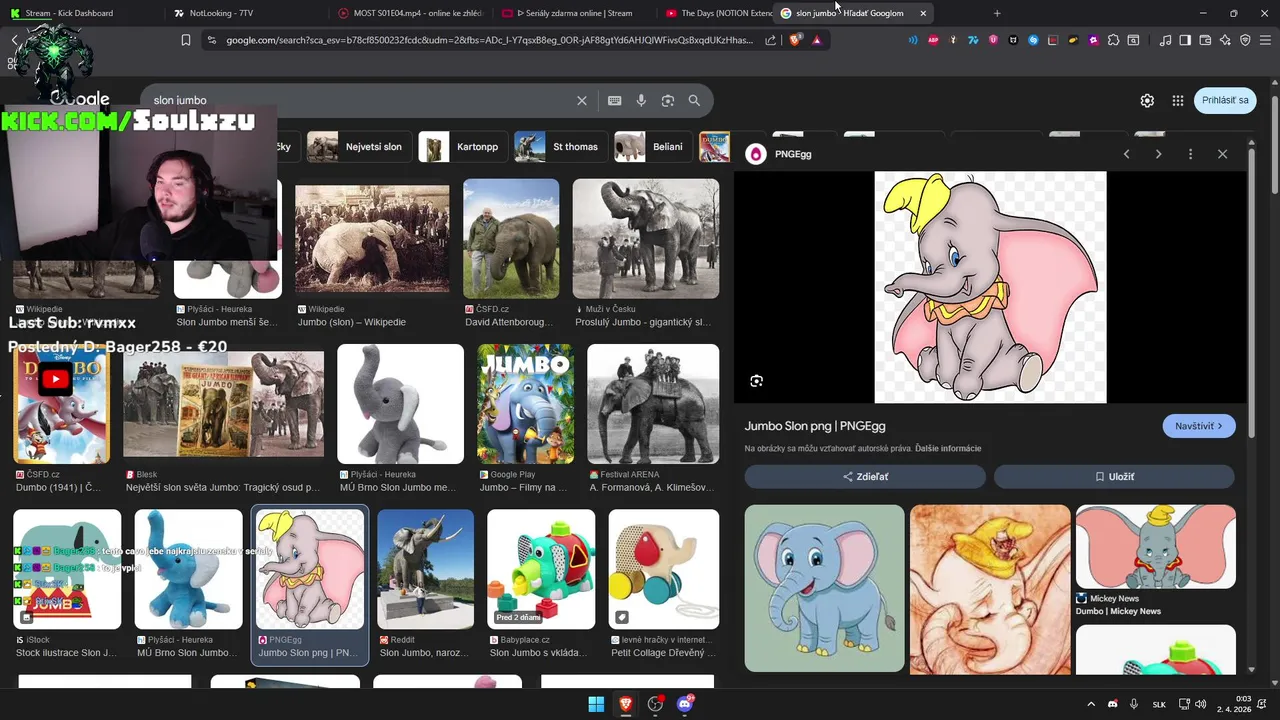Open a new browser tab
1280x720 pixels.
(x=997, y=13)
